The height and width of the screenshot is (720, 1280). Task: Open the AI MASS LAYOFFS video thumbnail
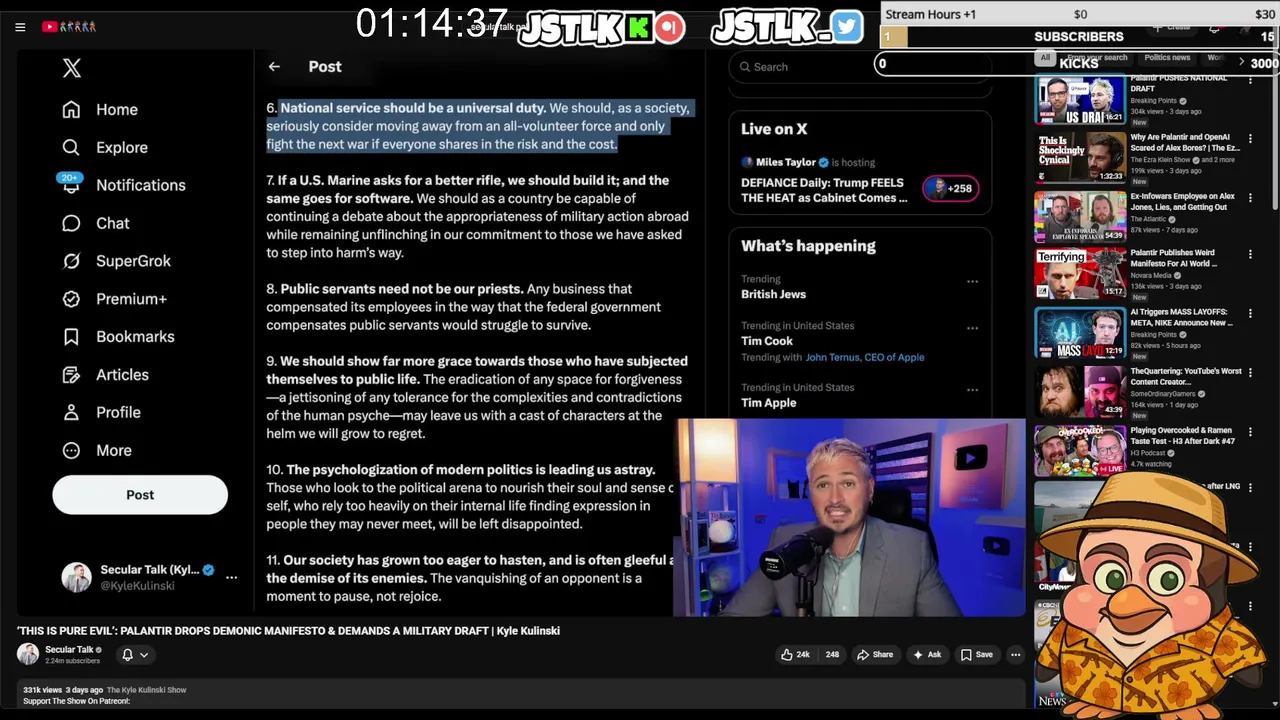click(x=1080, y=333)
